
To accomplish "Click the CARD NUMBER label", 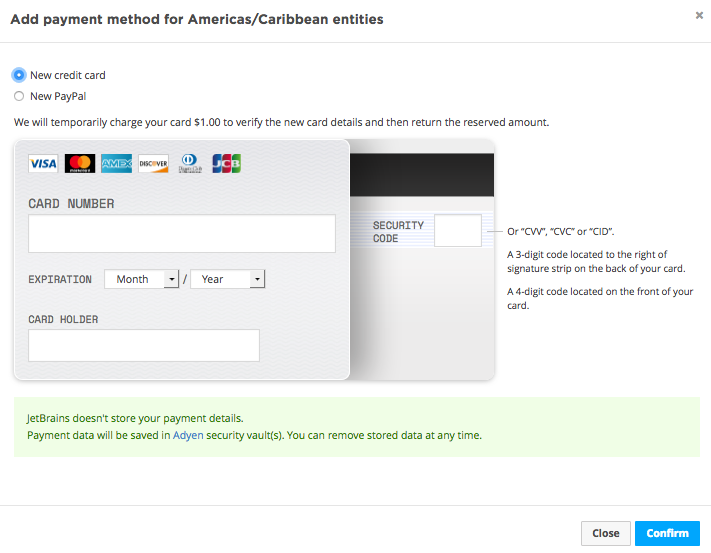I will [71, 204].
